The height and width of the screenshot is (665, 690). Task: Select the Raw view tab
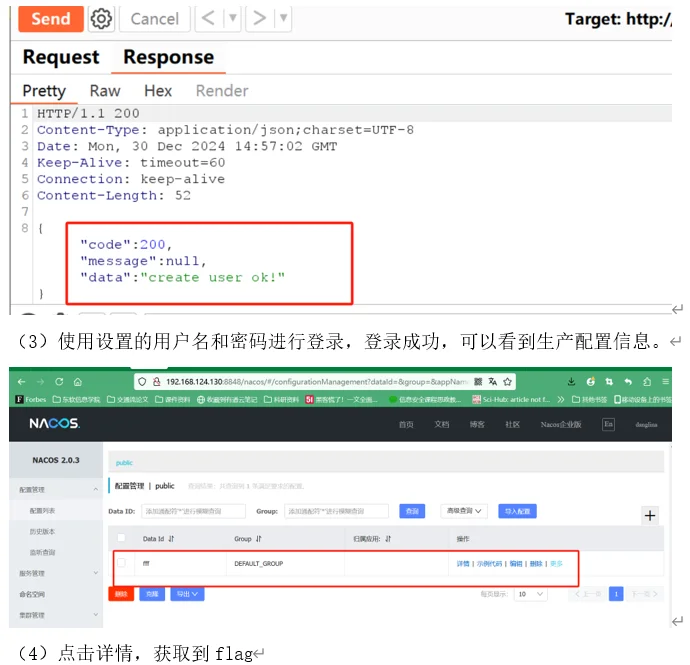(105, 91)
